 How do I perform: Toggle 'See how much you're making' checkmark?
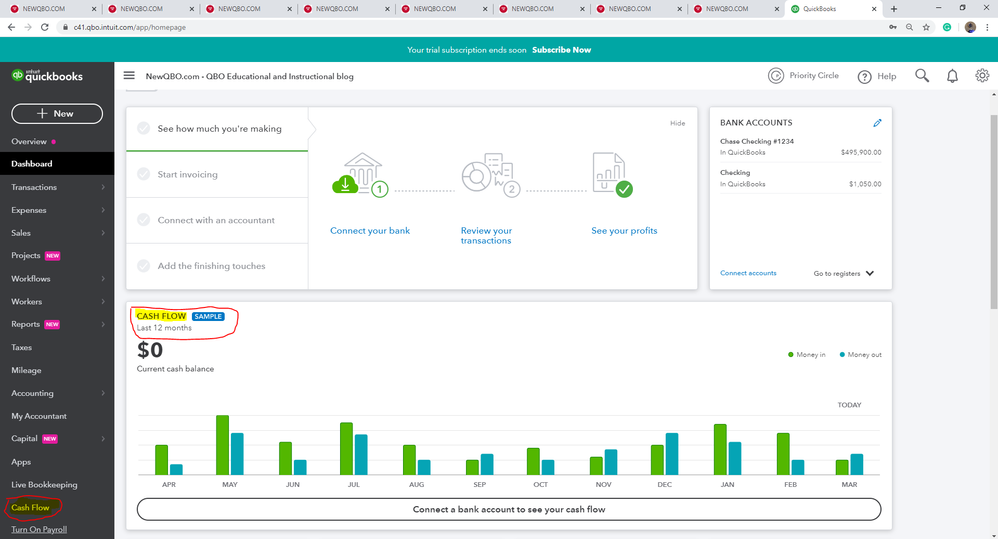144,129
